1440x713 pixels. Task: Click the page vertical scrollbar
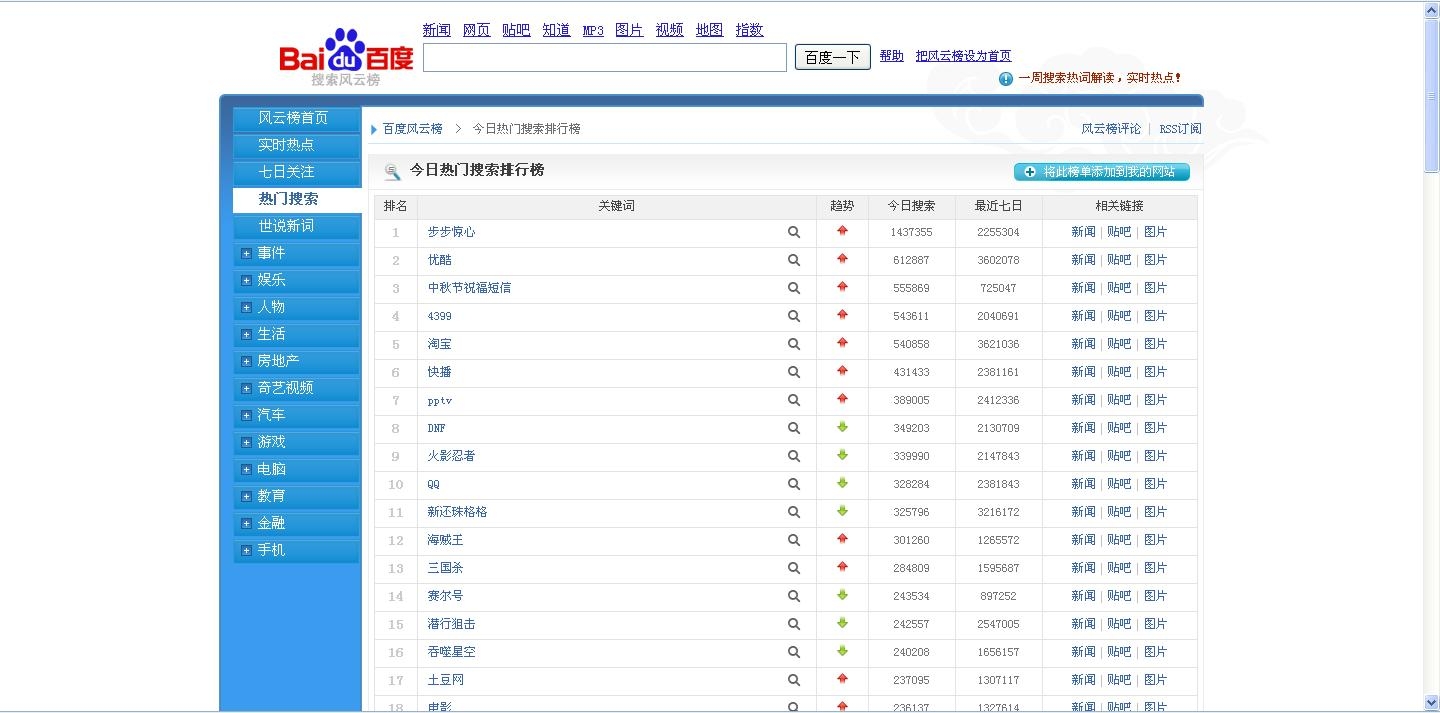click(1431, 356)
